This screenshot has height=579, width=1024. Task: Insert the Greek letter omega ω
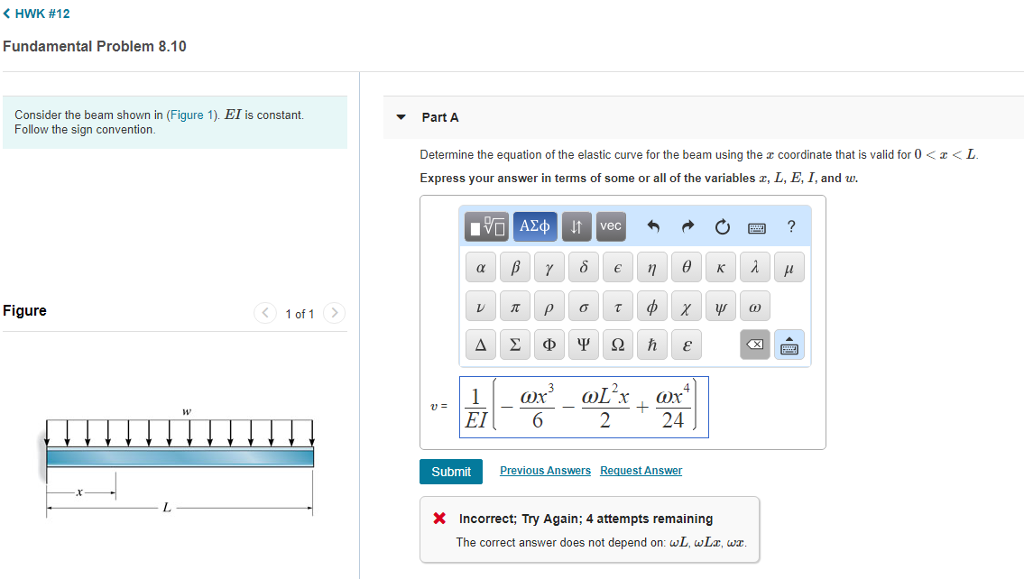click(755, 305)
